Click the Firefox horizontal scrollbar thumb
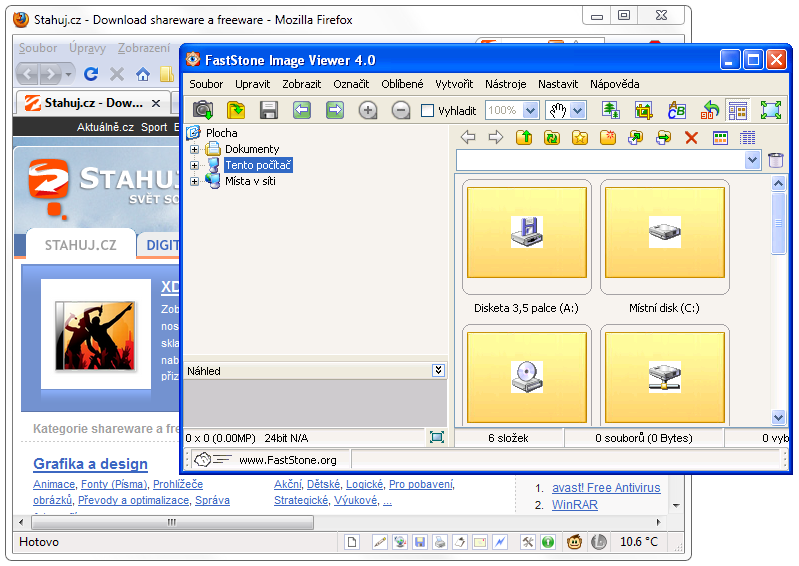 tap(172, 522)
